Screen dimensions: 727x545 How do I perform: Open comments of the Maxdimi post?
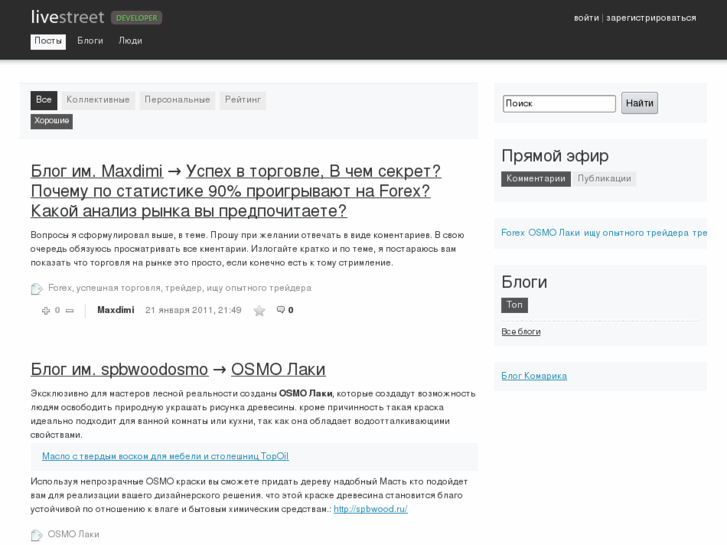click(x=285, y=310)
